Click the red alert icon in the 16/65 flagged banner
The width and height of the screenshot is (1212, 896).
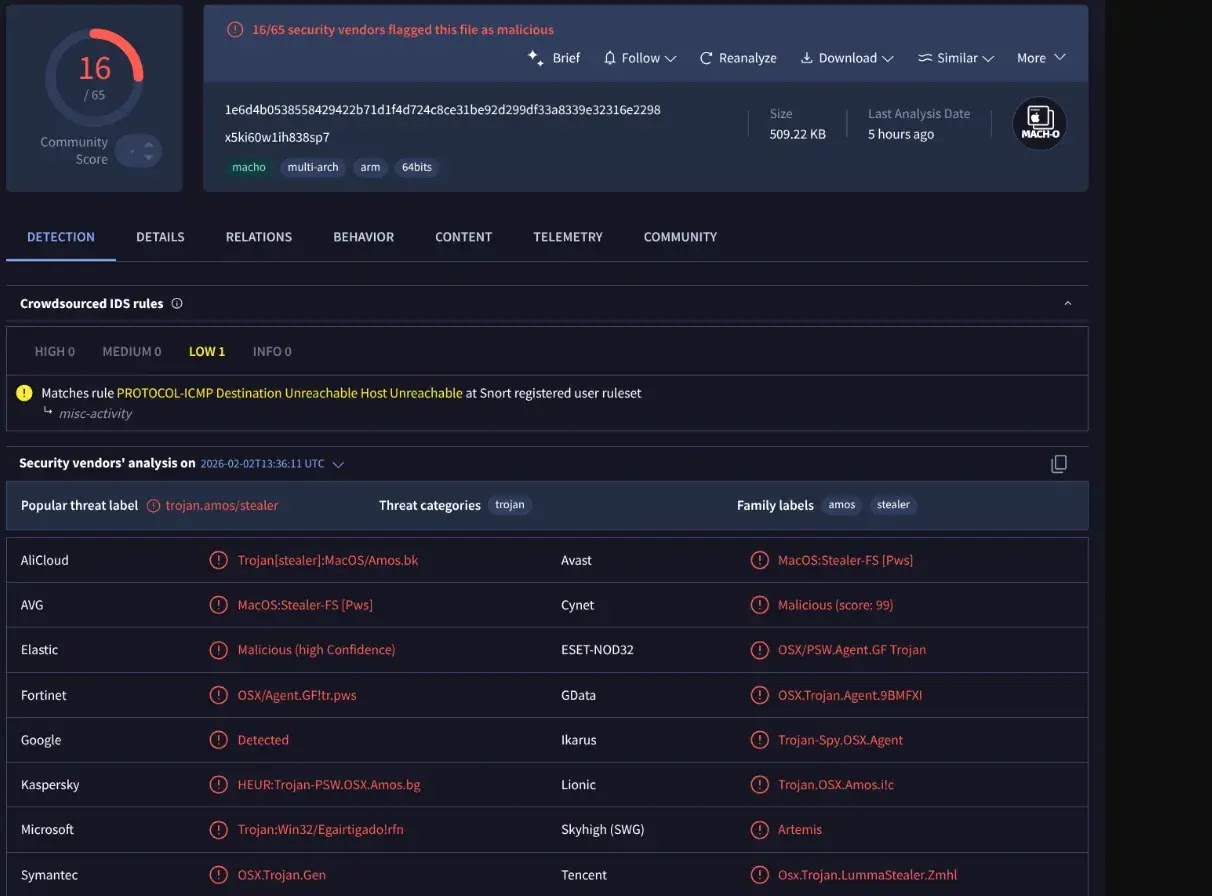[x=235, y=30]
